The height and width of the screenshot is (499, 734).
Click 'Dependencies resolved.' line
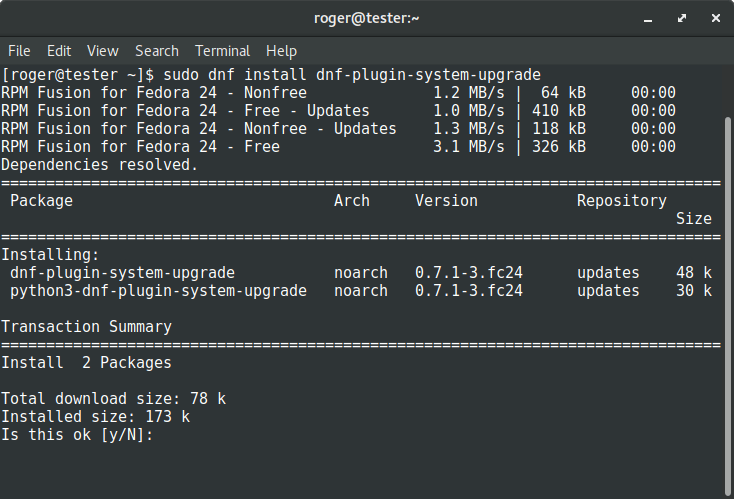[x=100, y=165]
